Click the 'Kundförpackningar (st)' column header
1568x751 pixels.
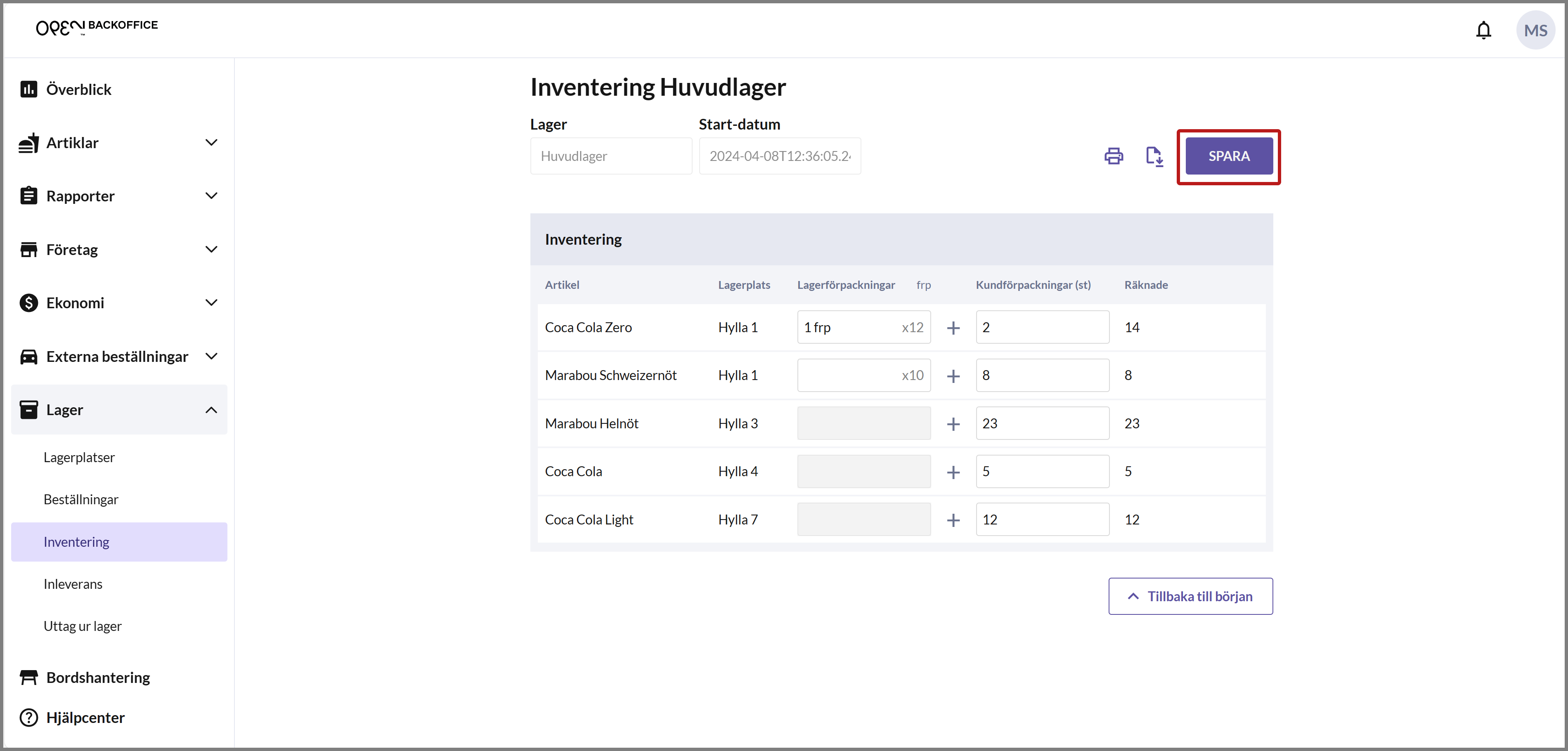pos(1033,285)
